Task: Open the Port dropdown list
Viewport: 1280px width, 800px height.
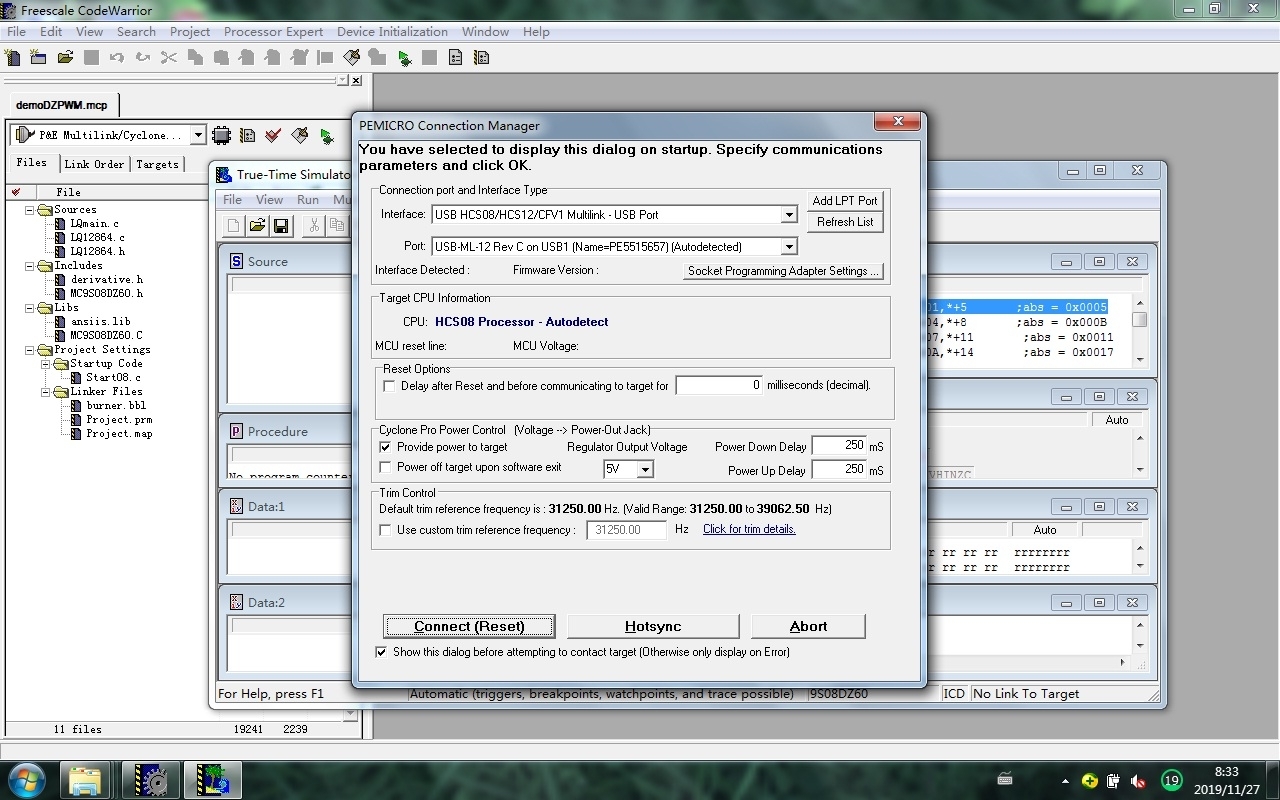Action: point(788,247)
